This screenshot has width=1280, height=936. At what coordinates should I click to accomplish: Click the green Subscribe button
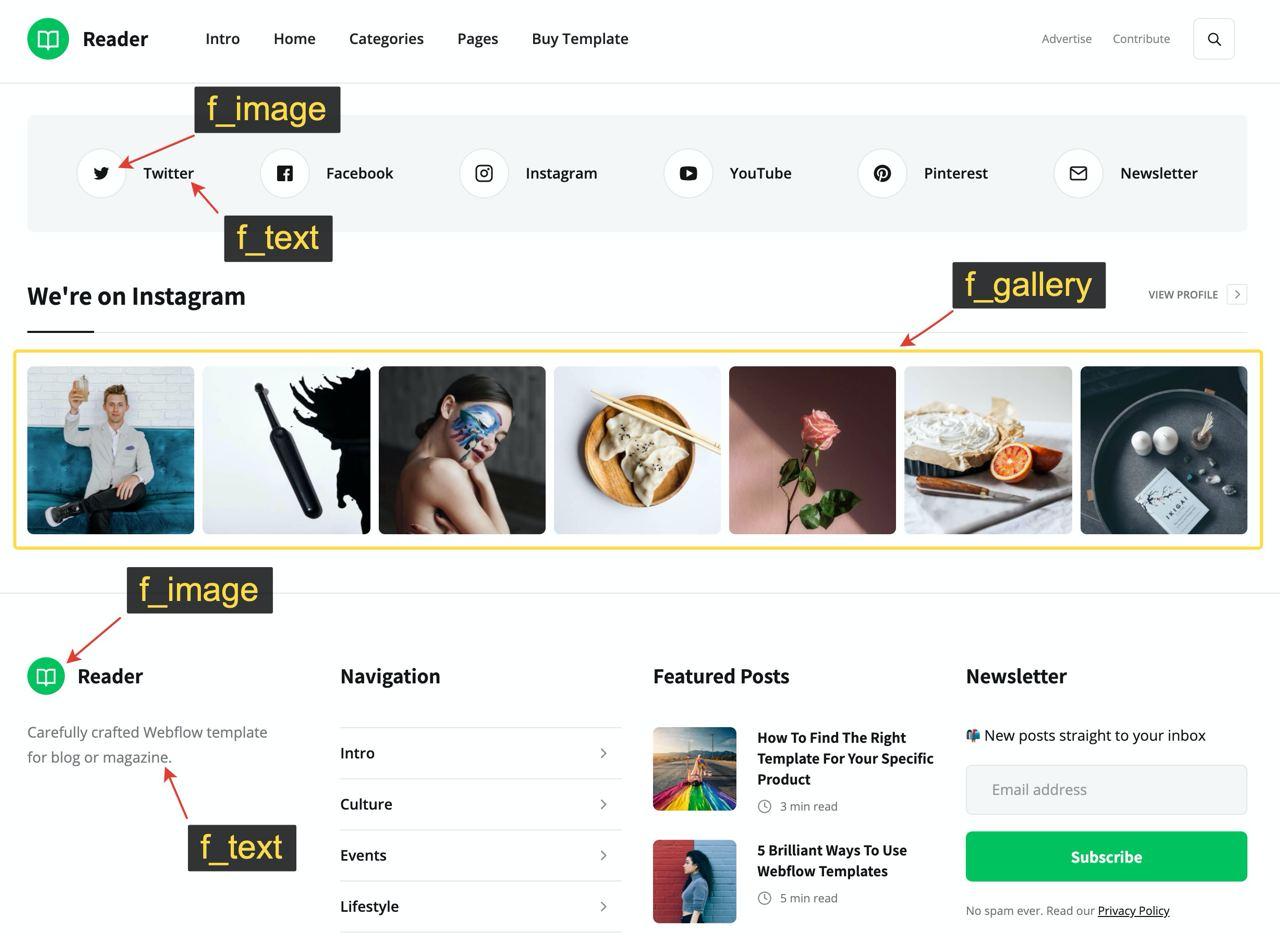coord(1106,857)
